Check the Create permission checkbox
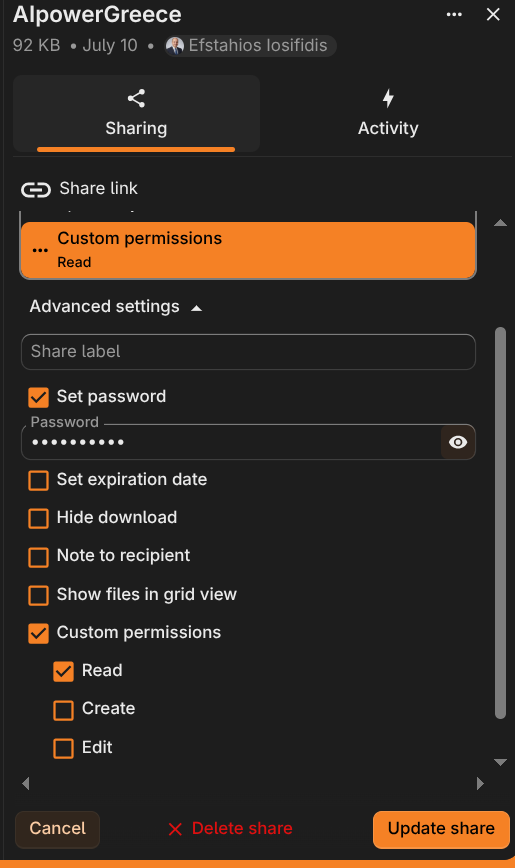The image size is (515, 868). tap(63, 710)
